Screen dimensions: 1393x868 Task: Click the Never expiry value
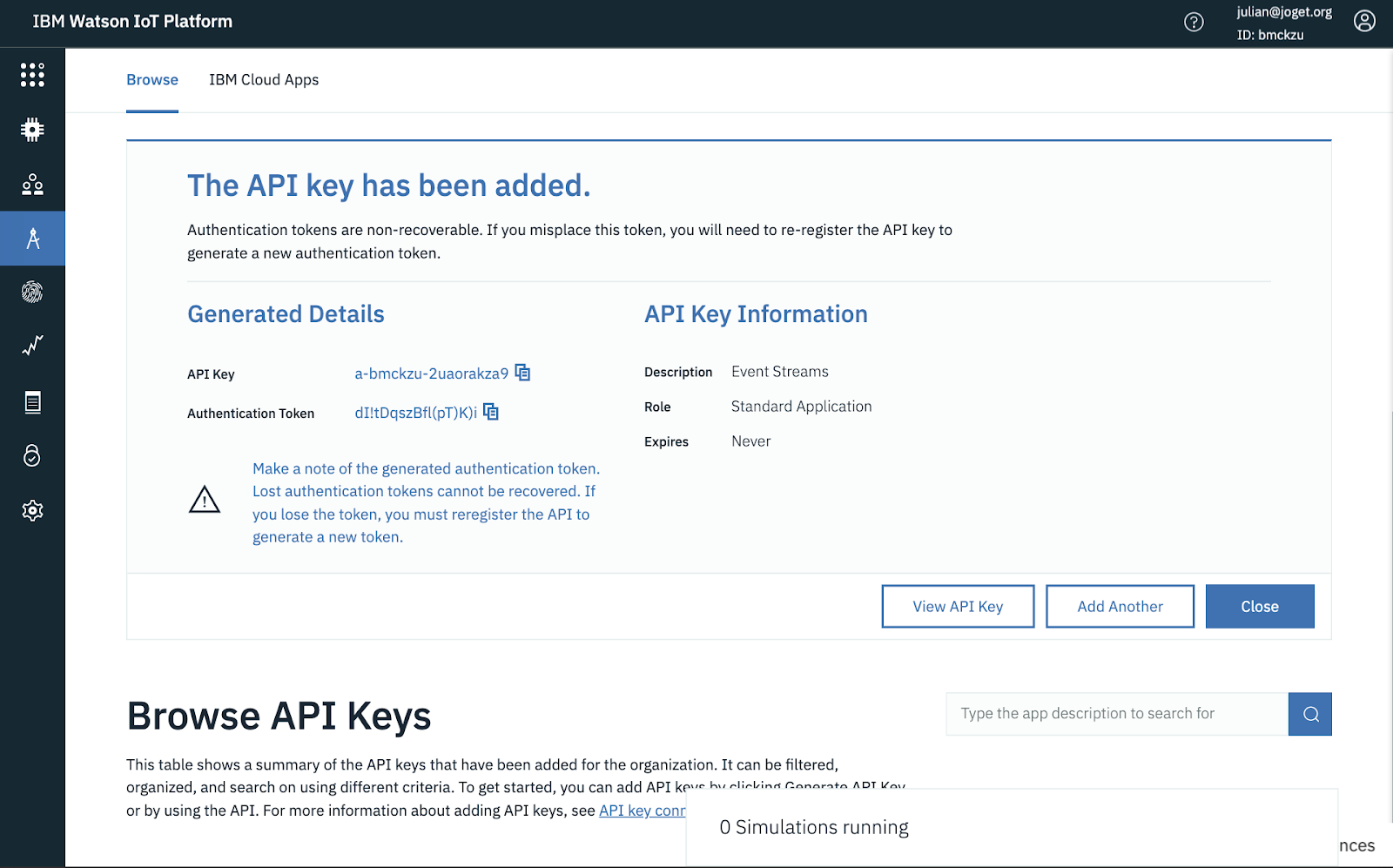(x=750, y=441)
